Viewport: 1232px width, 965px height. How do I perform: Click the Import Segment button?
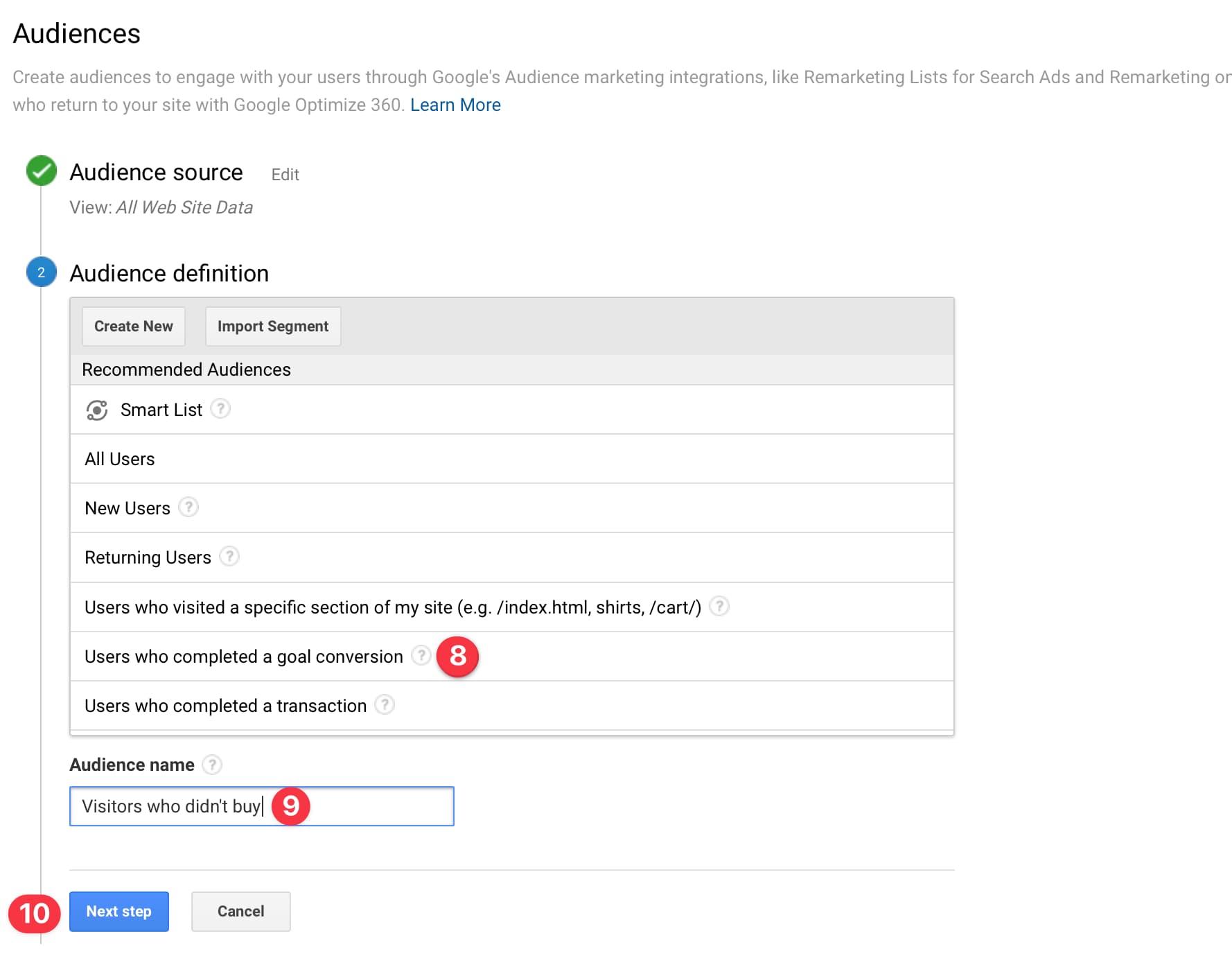[x=273, y=327]
